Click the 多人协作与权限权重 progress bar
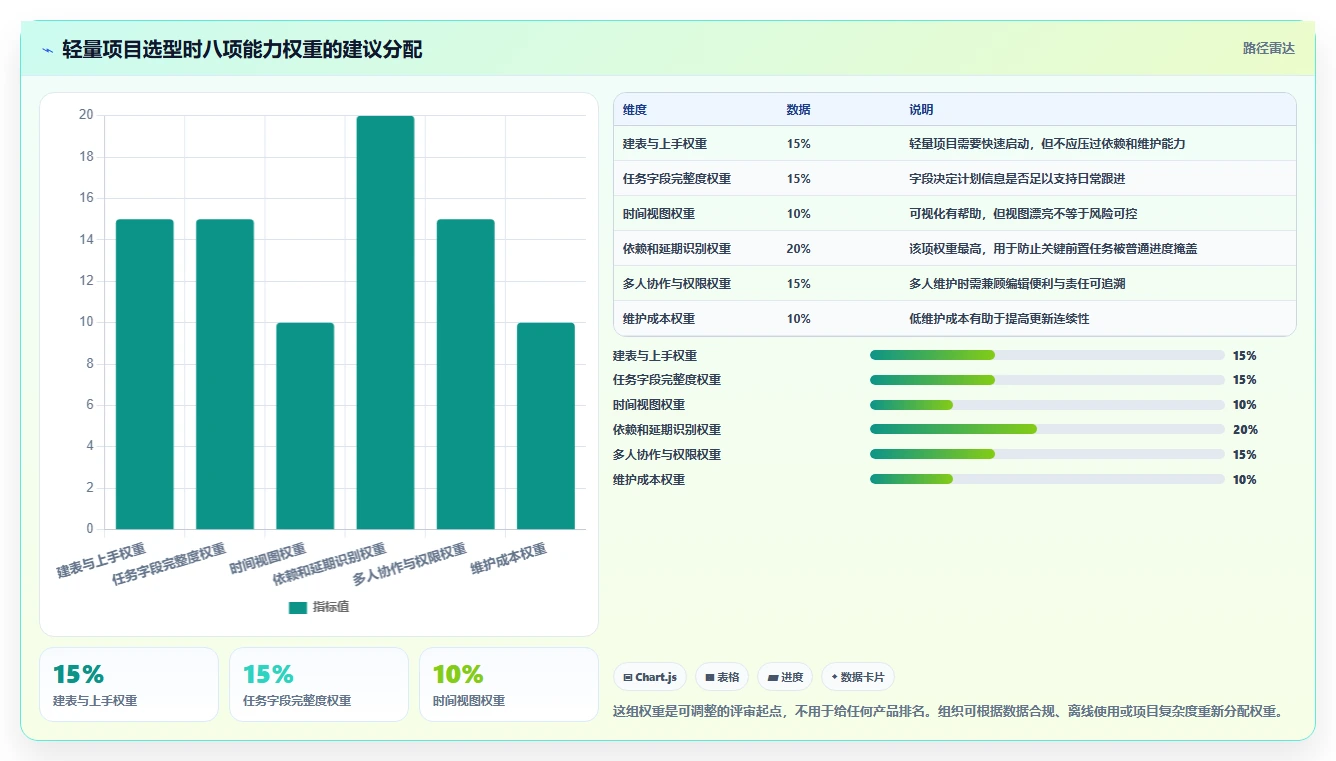Image resolution: width=1336 pixels, height=761 pixels. coord(1047,454)
